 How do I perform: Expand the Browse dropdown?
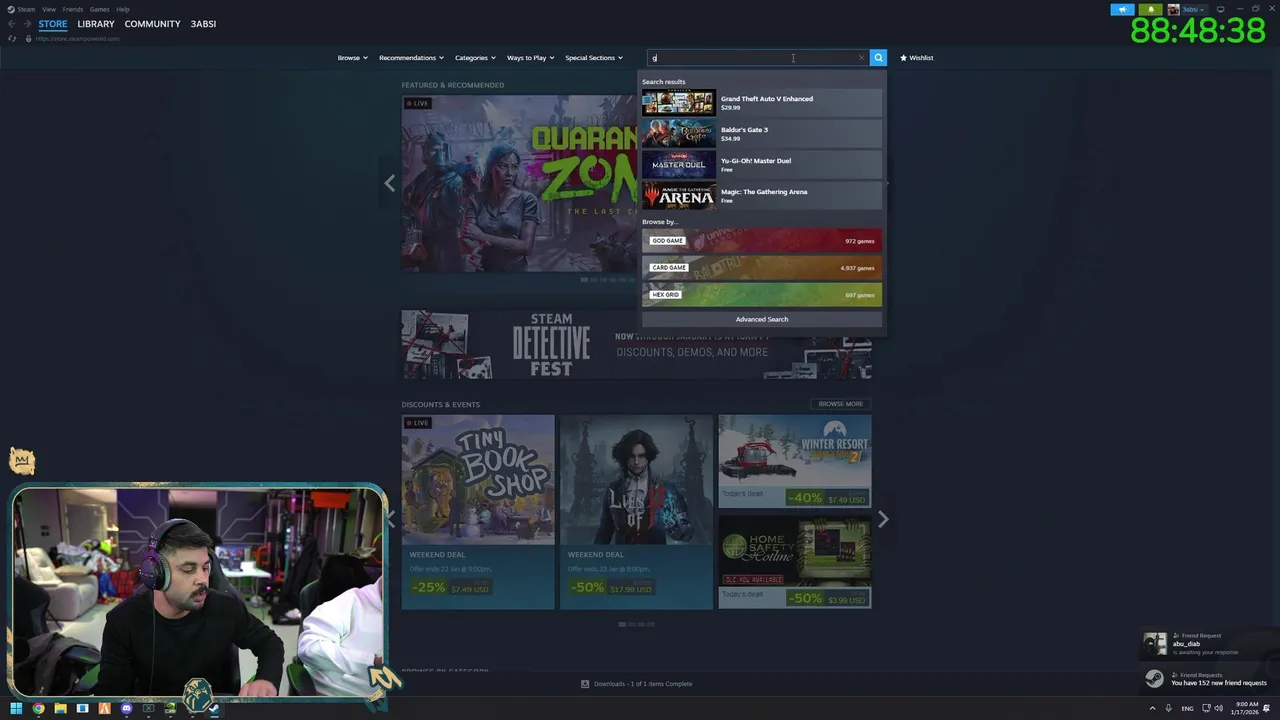(352, 58)
